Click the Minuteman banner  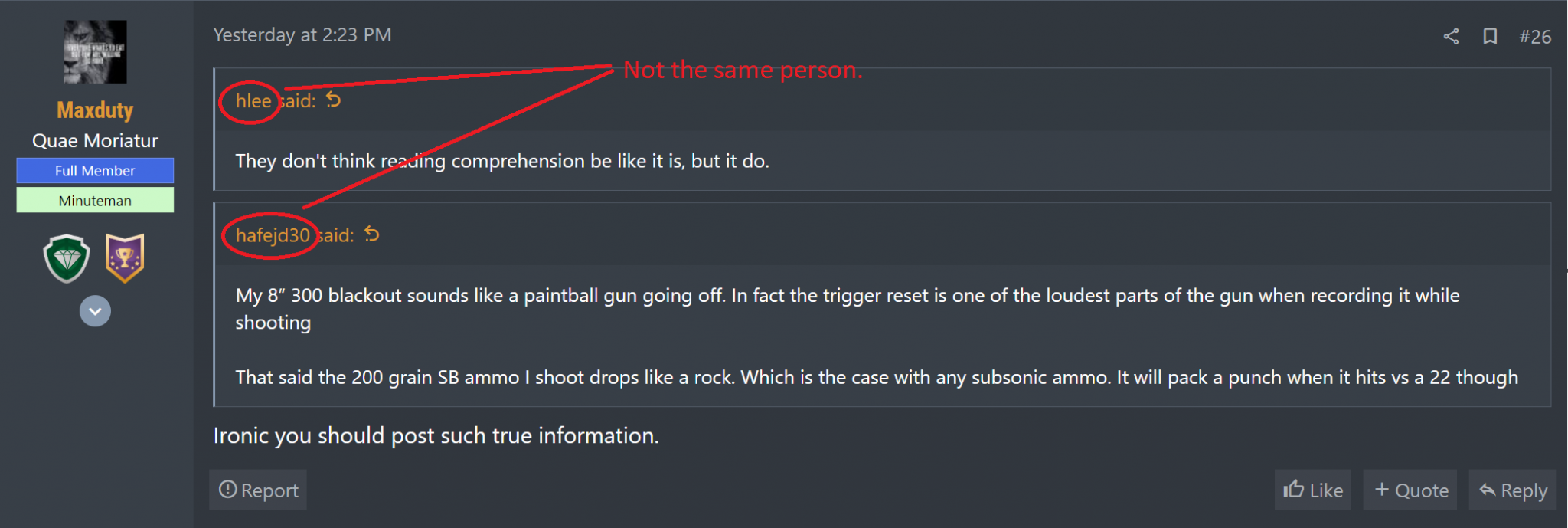pos(95,201)
